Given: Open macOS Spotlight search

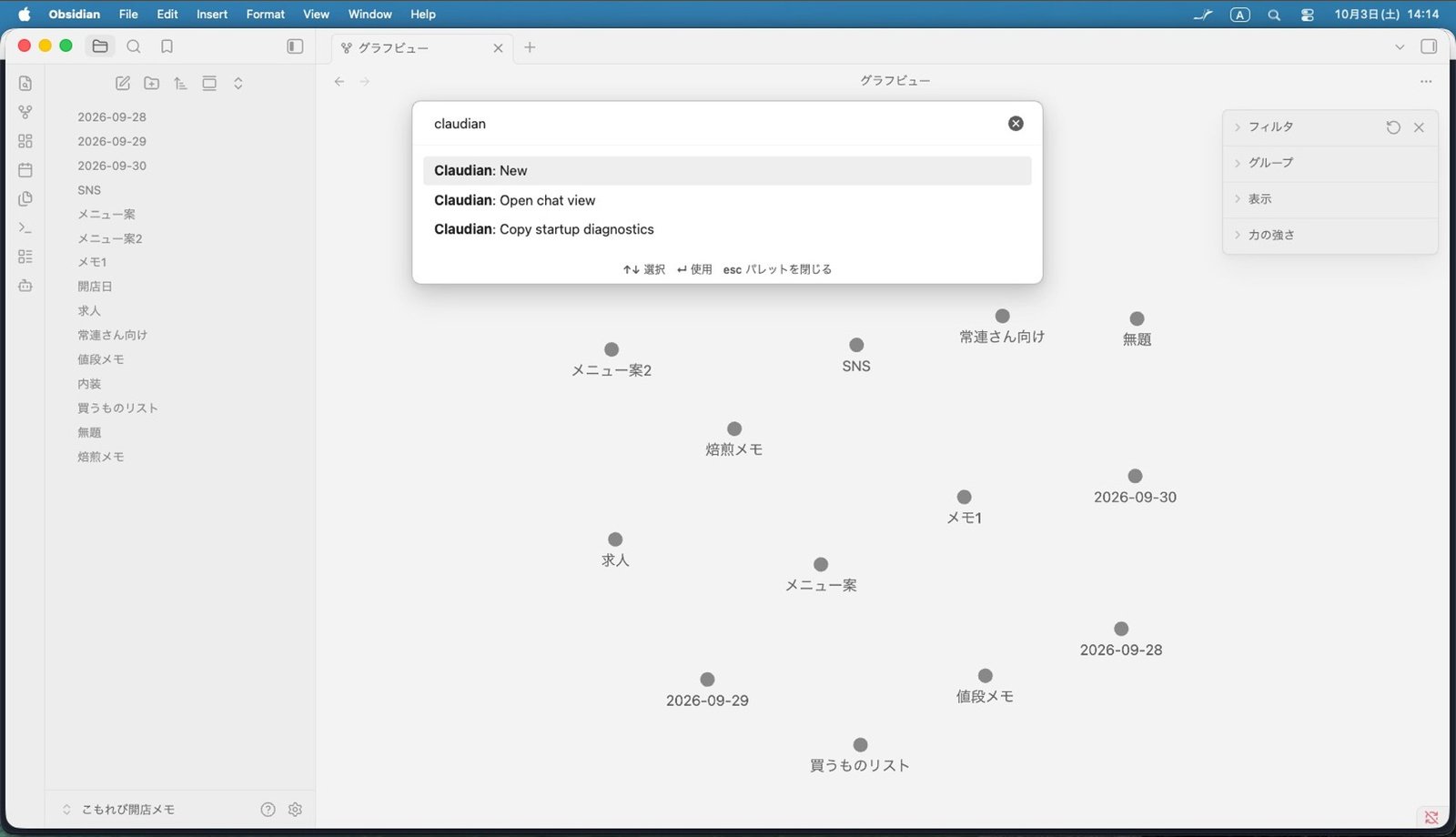Looking at the screenshot, I should pyautogui.click(x=1274, y=15).
